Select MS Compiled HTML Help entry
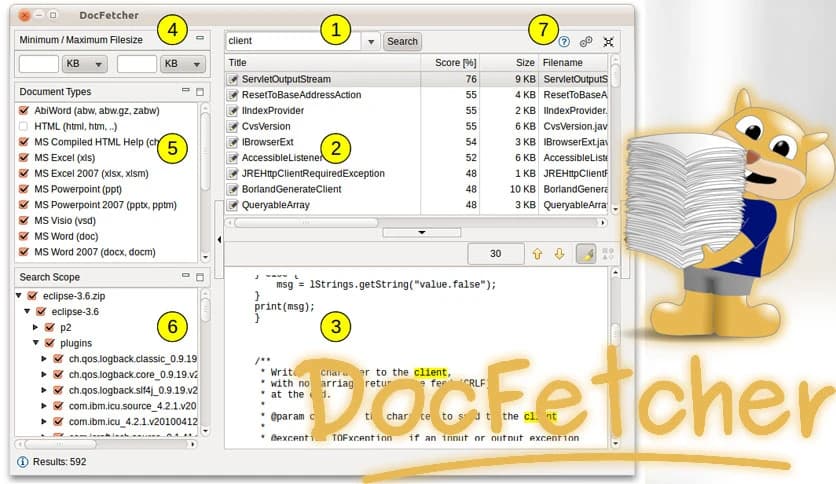The image size is (836, 484). pyautogui.click(x=97, y=142)
